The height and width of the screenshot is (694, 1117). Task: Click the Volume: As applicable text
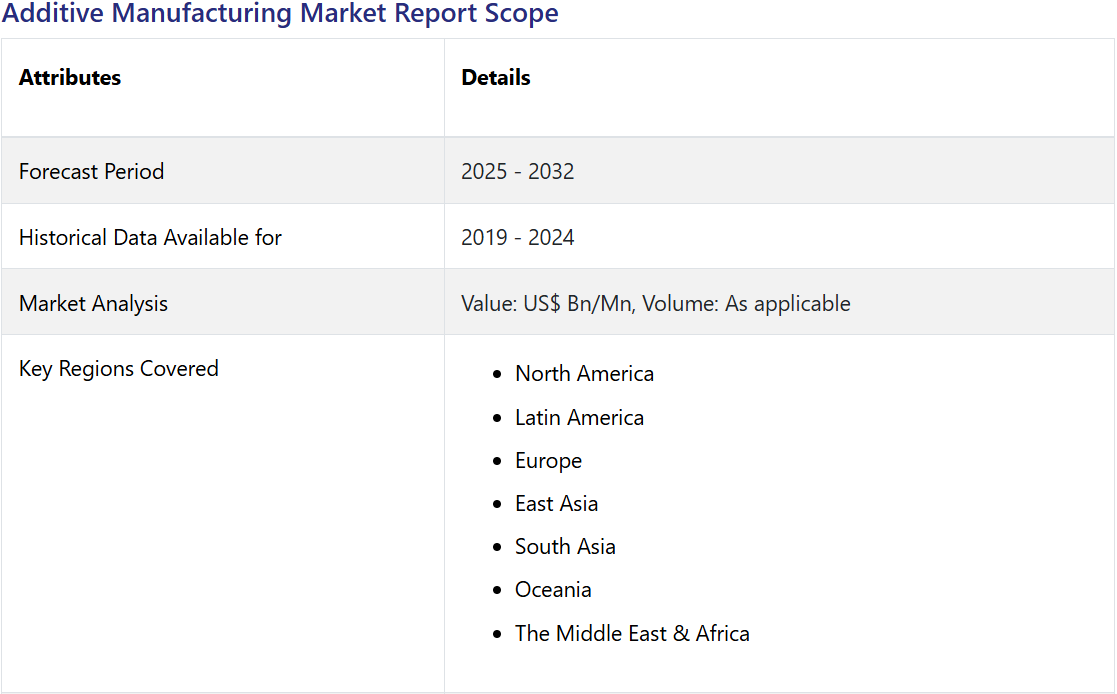point(746,303)
